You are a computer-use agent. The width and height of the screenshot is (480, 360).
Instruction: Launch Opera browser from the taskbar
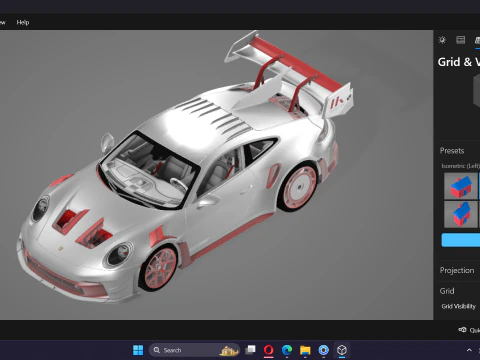(x=269, y=350)
